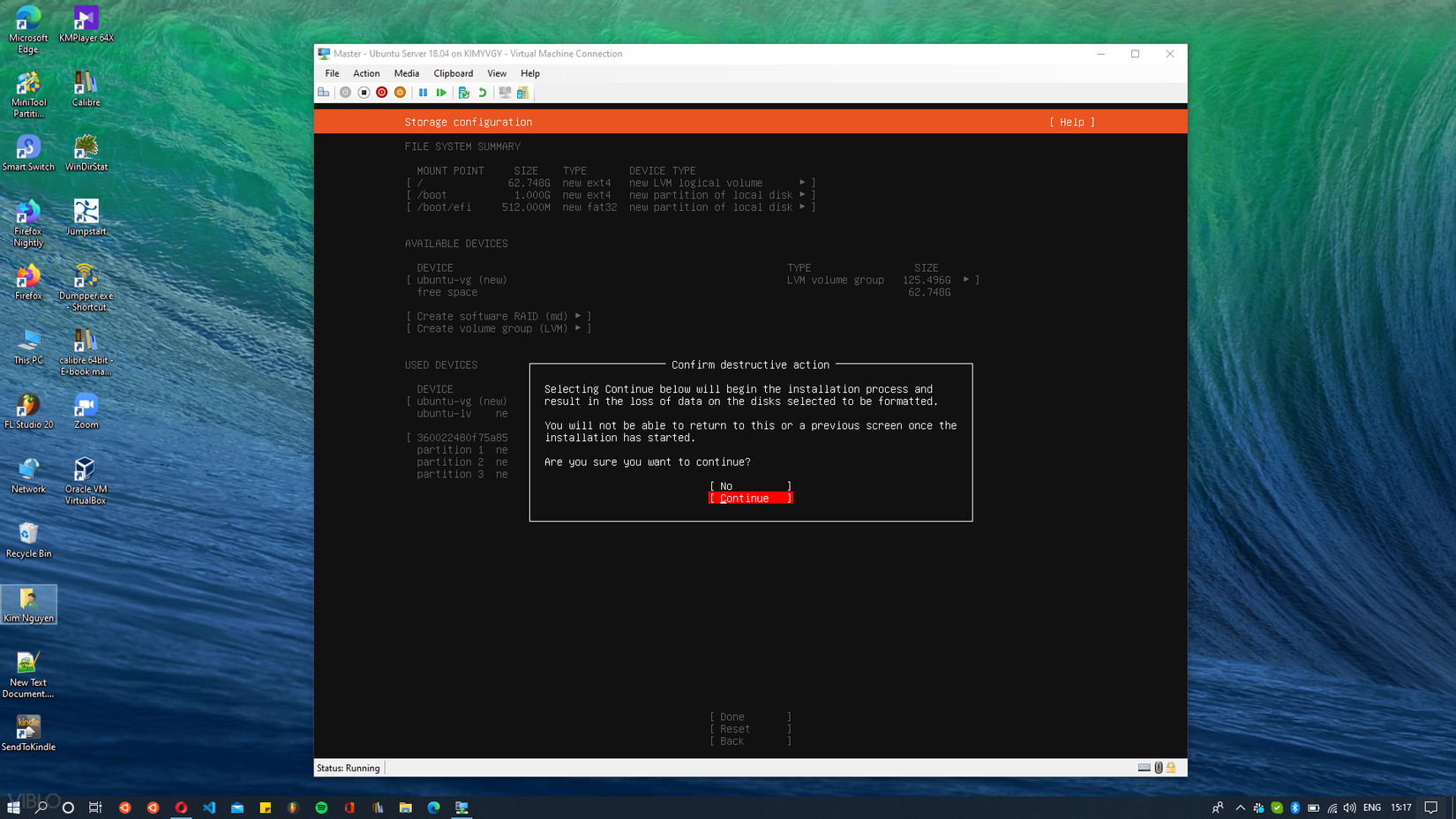Select the Kim Nguyen folder icon
Image resolution: width=1456 pixels, height=819 pixels.
tap(28, 605)
